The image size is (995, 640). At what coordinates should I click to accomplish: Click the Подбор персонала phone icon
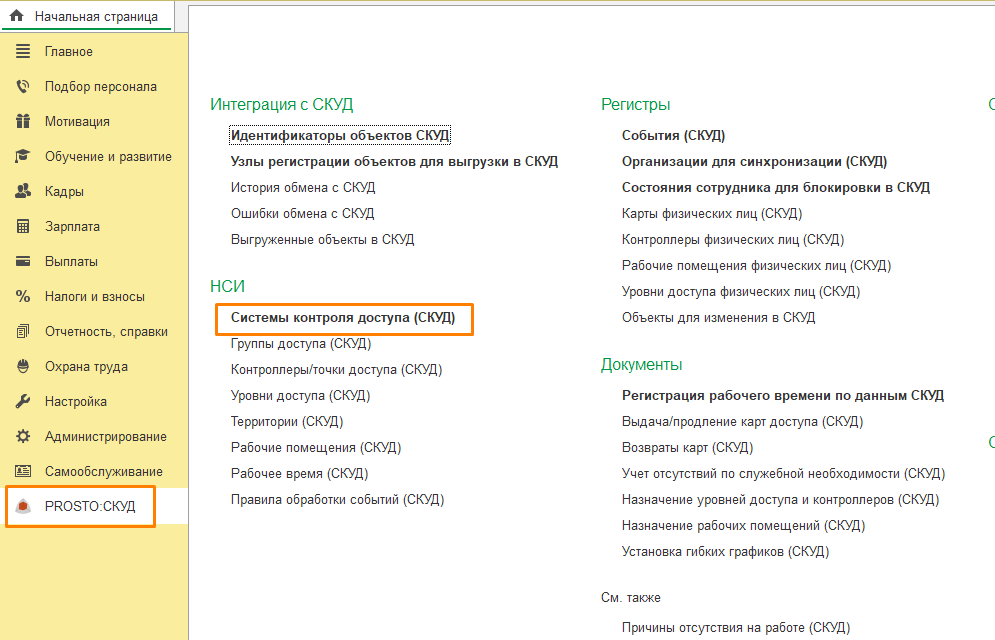point(23,86)
